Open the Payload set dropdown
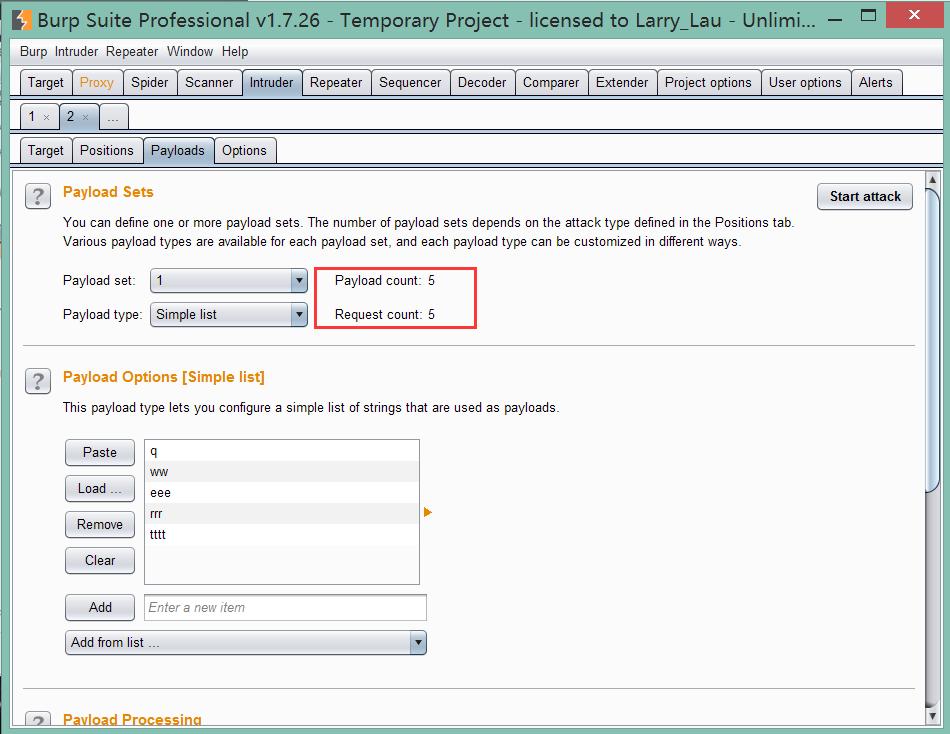950x734 pixels. (x=229, y=281)
